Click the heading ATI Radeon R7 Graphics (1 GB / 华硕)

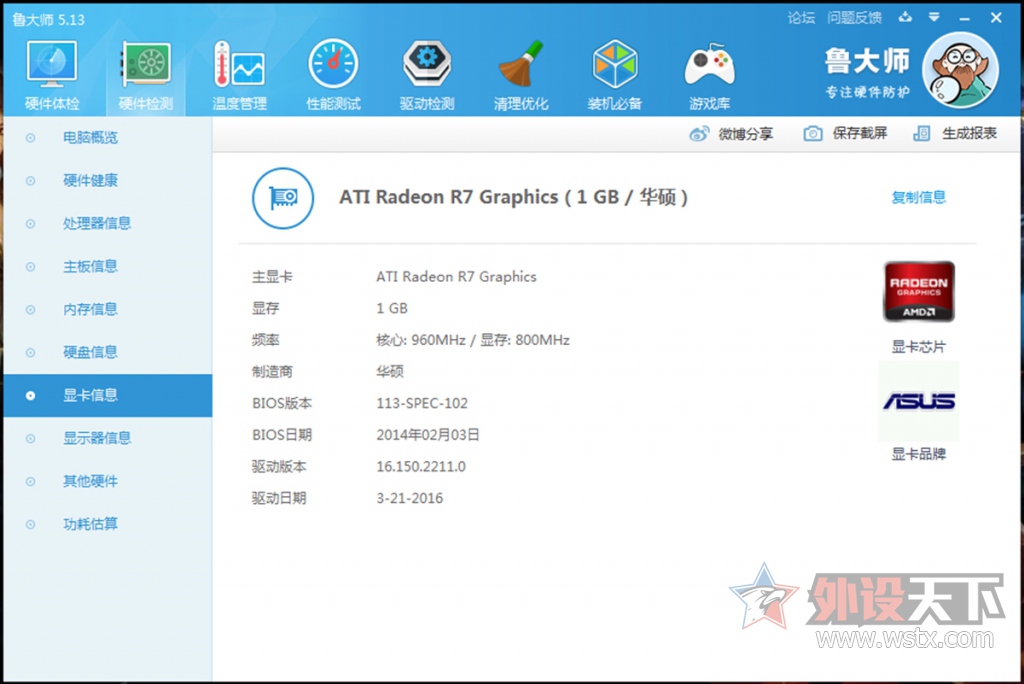click(513, 197)
